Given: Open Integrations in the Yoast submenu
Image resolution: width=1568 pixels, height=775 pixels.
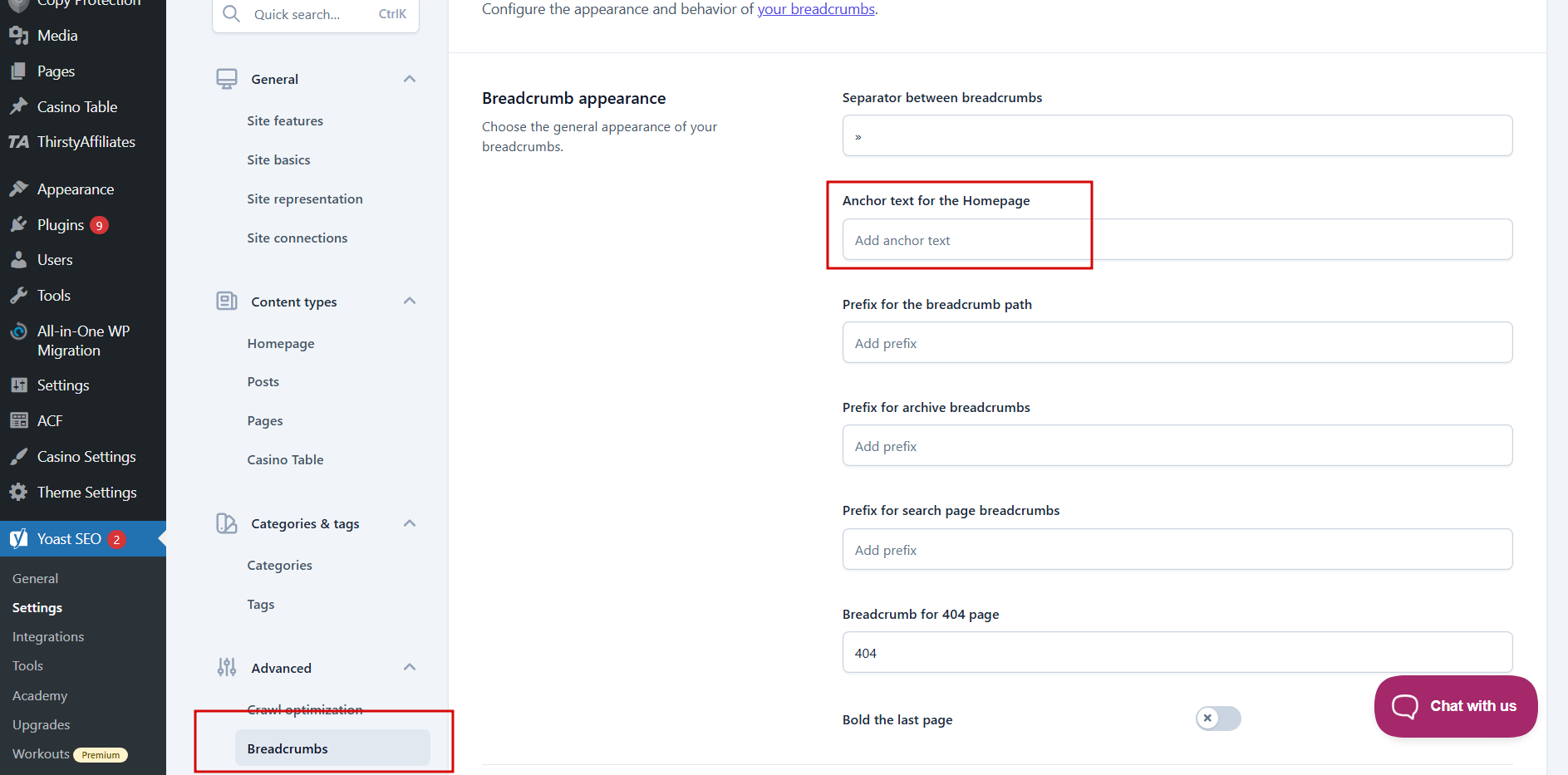Looking at the screenshot, I should coord(48,637).
